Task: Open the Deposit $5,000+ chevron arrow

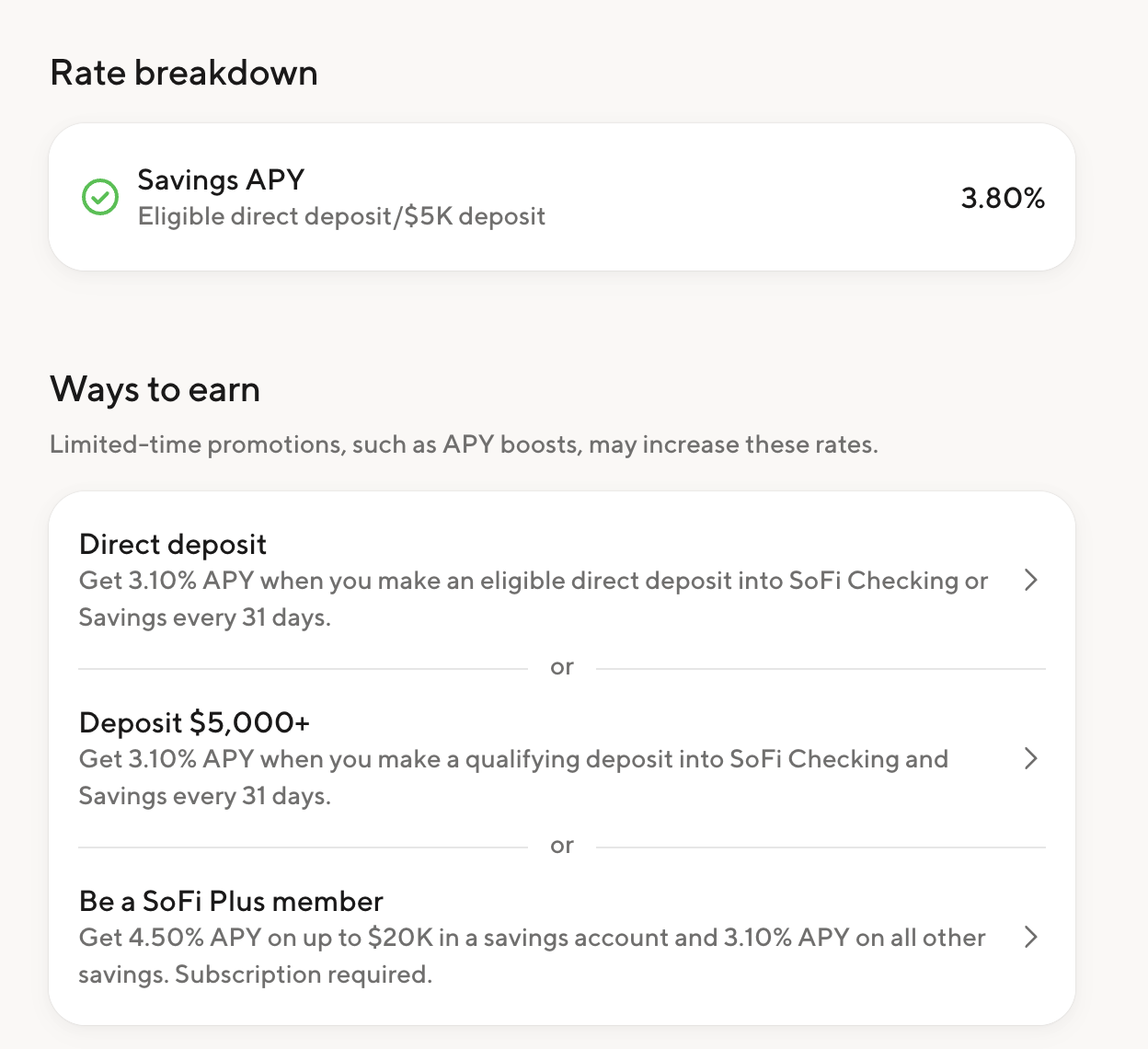Action: pyautogui.click(x=1031, y=758)
